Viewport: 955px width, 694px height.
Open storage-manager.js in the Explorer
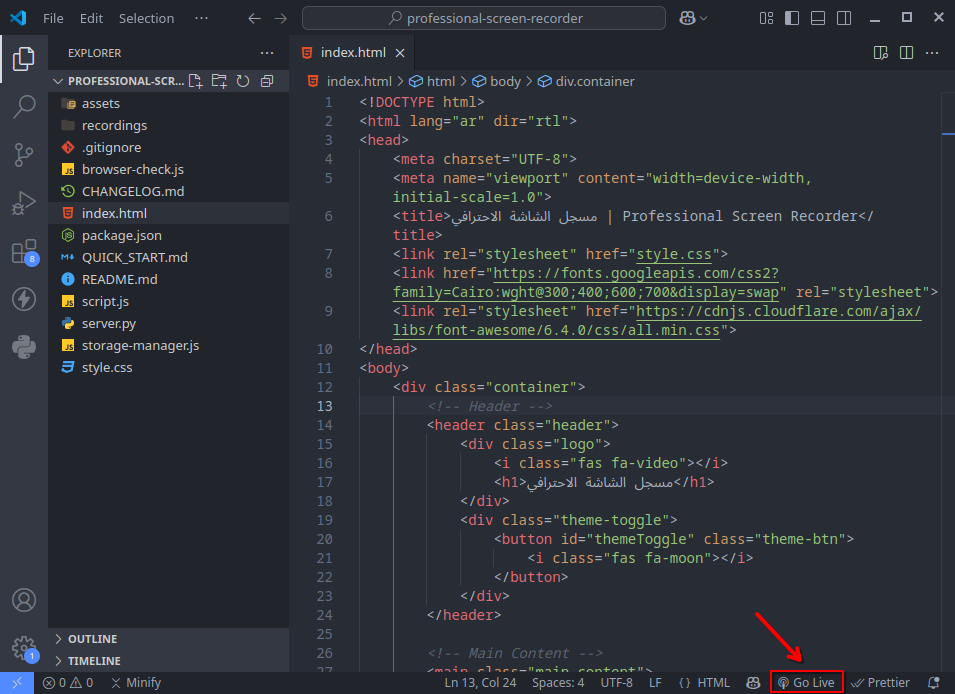point(168,345)
